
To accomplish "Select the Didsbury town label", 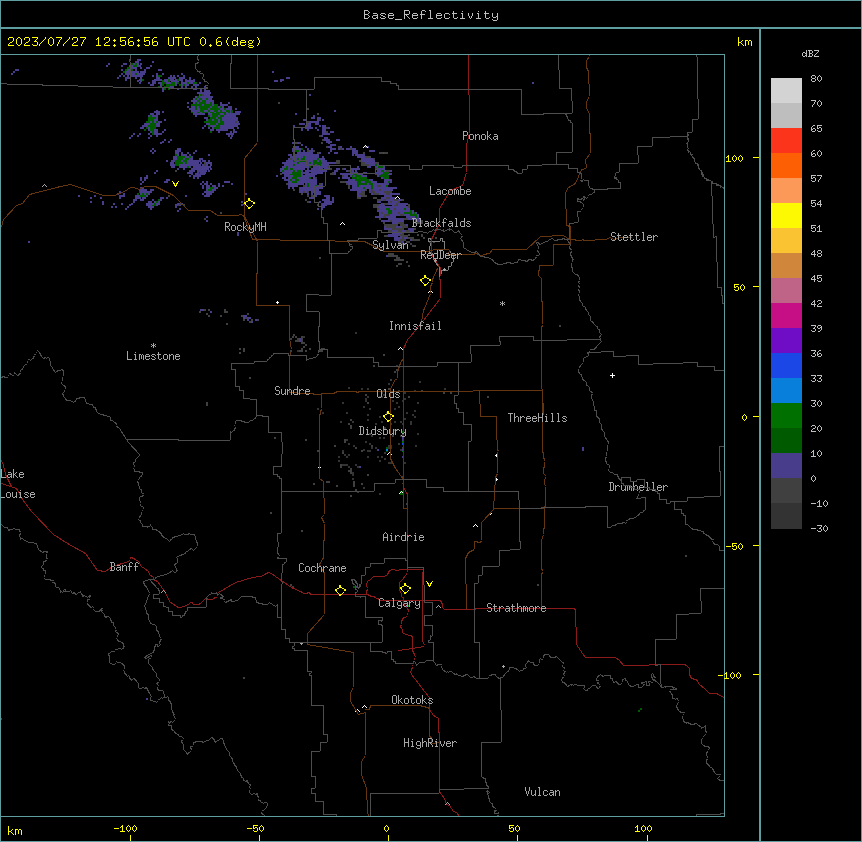I will coord(382,431).
